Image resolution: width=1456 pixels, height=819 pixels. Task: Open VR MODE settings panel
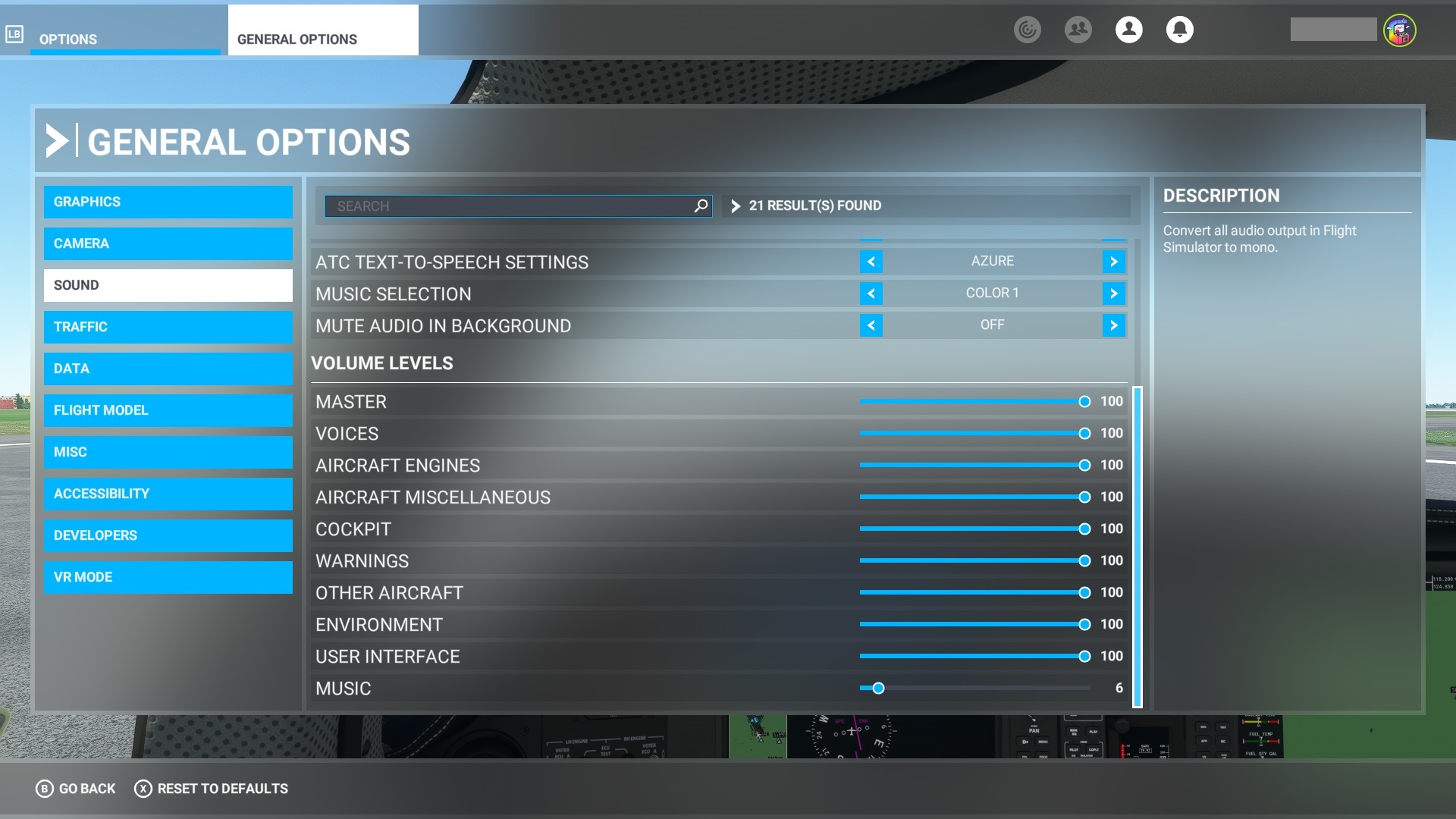click(168, 577)
